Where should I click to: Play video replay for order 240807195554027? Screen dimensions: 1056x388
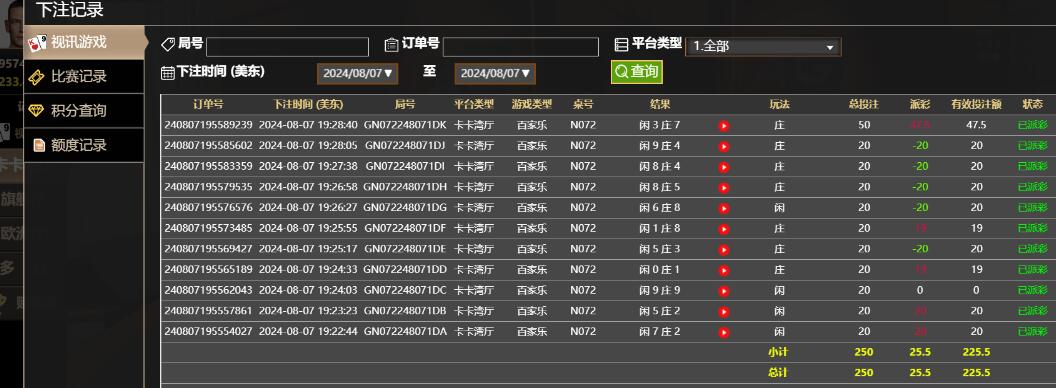pyautogui.click(x=724, y=332)
